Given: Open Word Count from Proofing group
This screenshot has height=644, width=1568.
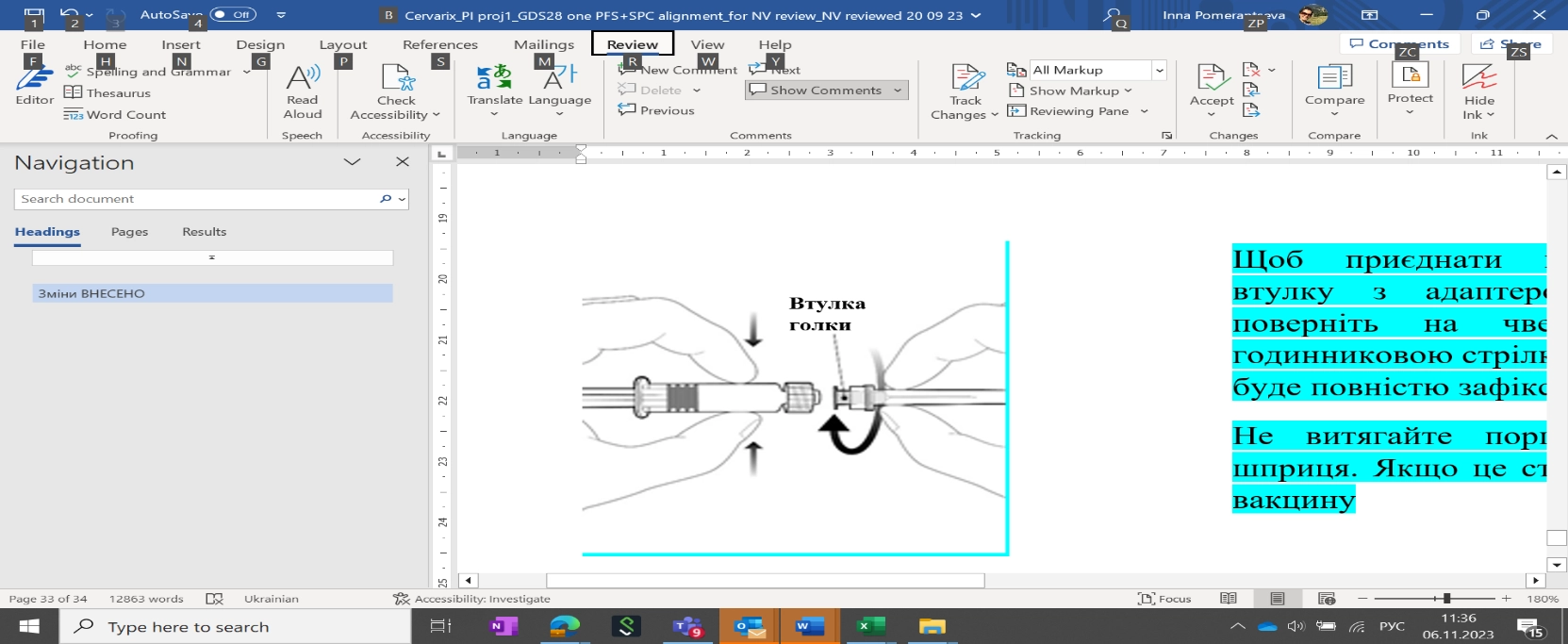Looking at the screenshot, I should pos(115,115).
